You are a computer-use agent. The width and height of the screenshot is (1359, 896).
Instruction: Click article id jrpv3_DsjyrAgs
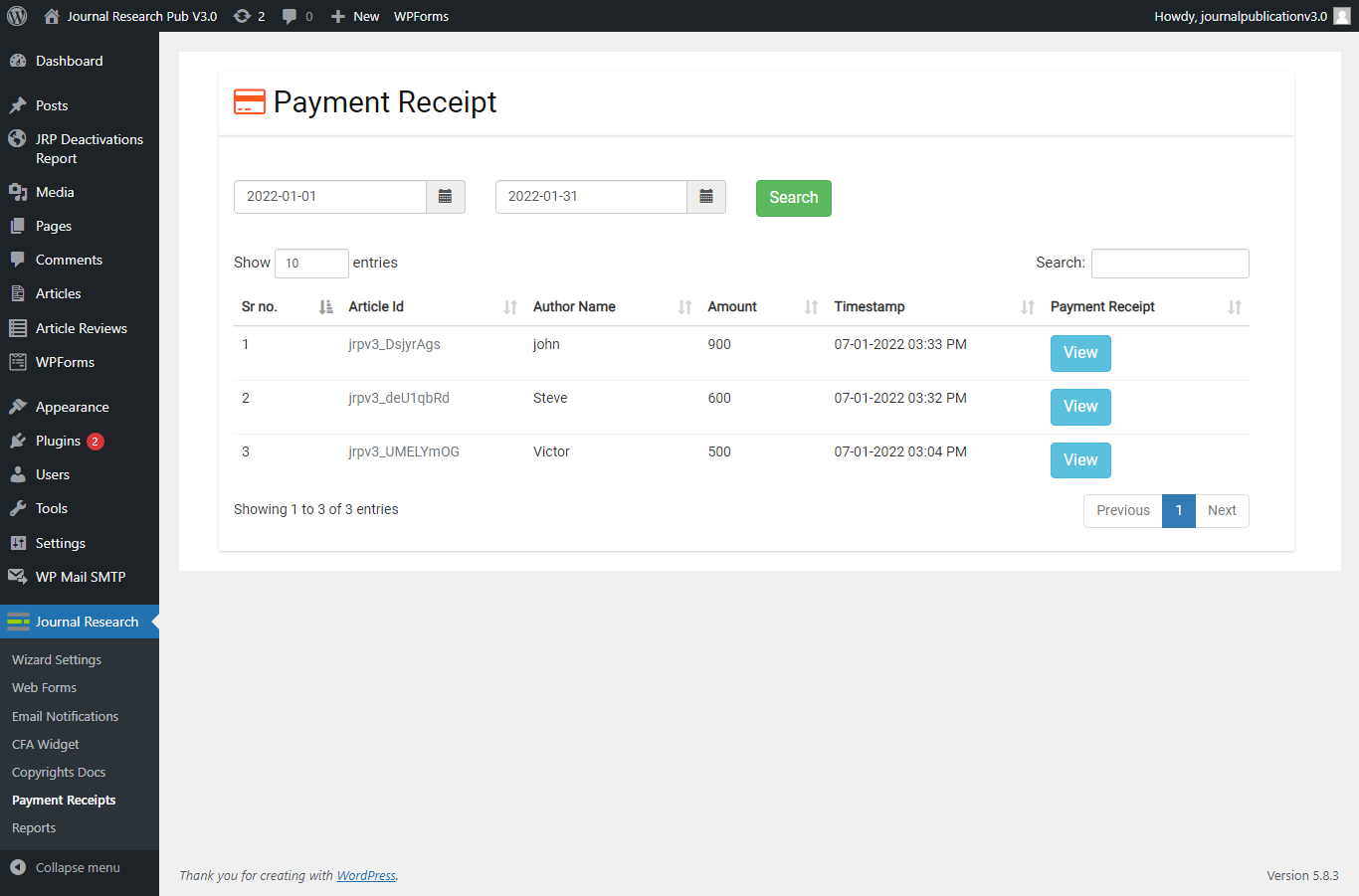[x=394, y=344]
